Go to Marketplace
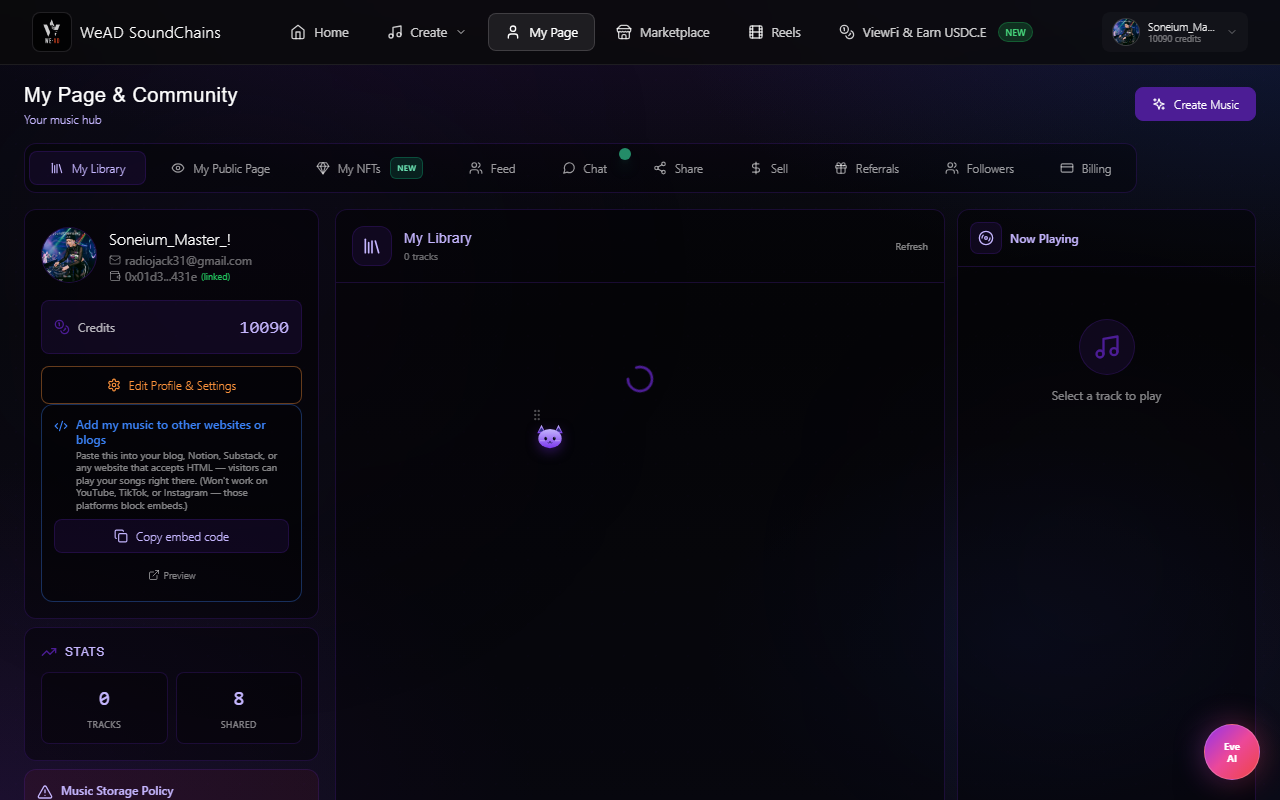Viewport: 1280px width, 800px height. pos(662,32)
